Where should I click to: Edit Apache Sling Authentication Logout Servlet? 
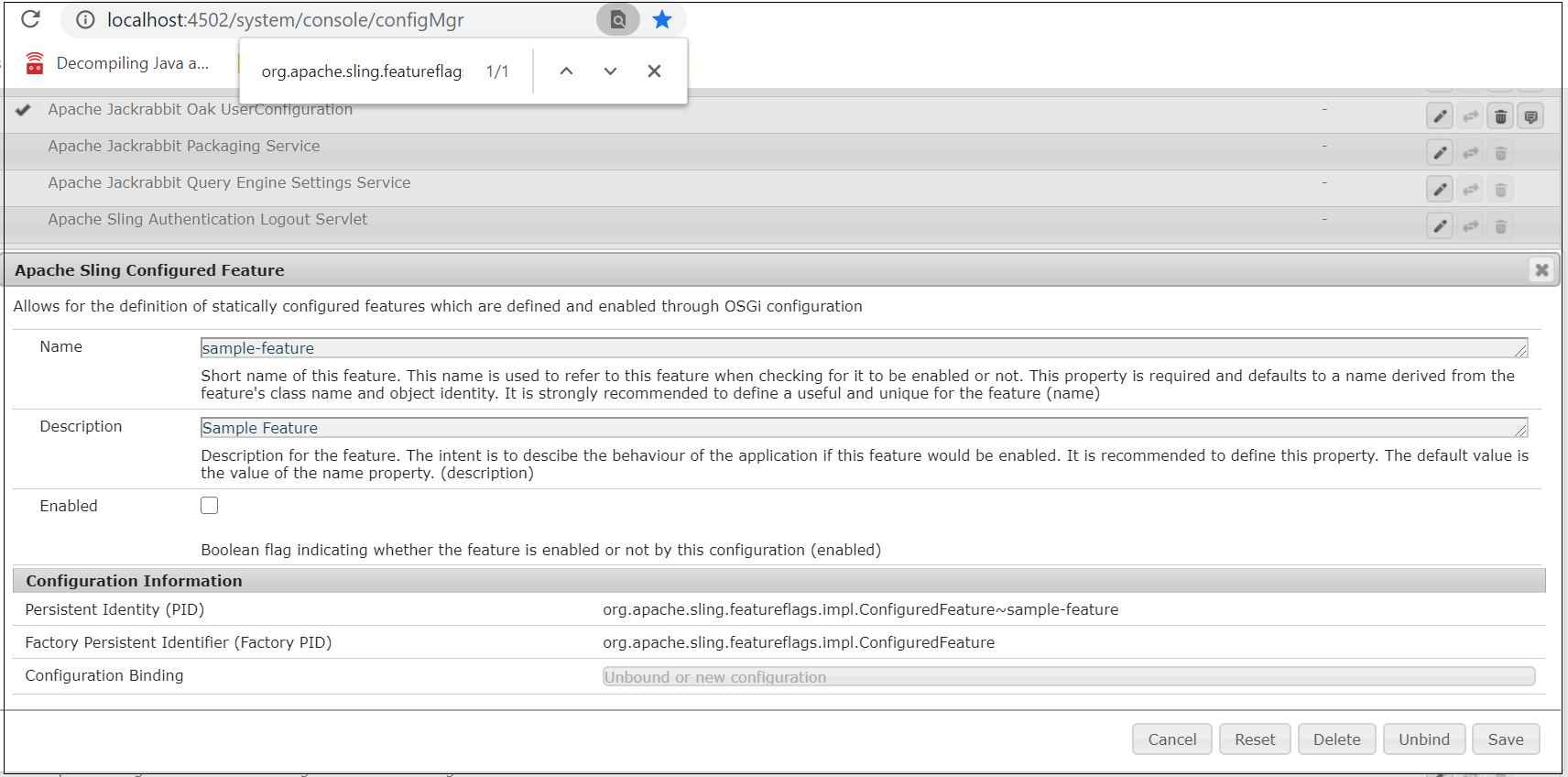pos(1440,226)
